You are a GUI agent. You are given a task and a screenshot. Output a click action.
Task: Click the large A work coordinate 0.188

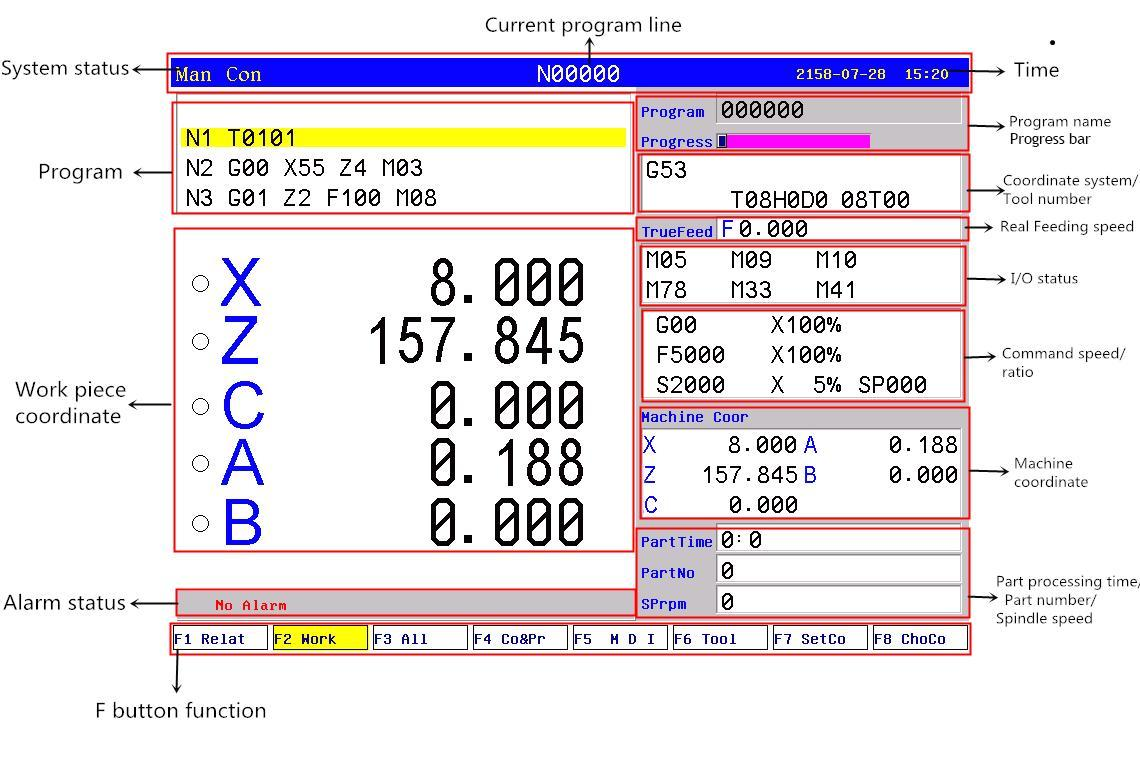click(507, 463)
